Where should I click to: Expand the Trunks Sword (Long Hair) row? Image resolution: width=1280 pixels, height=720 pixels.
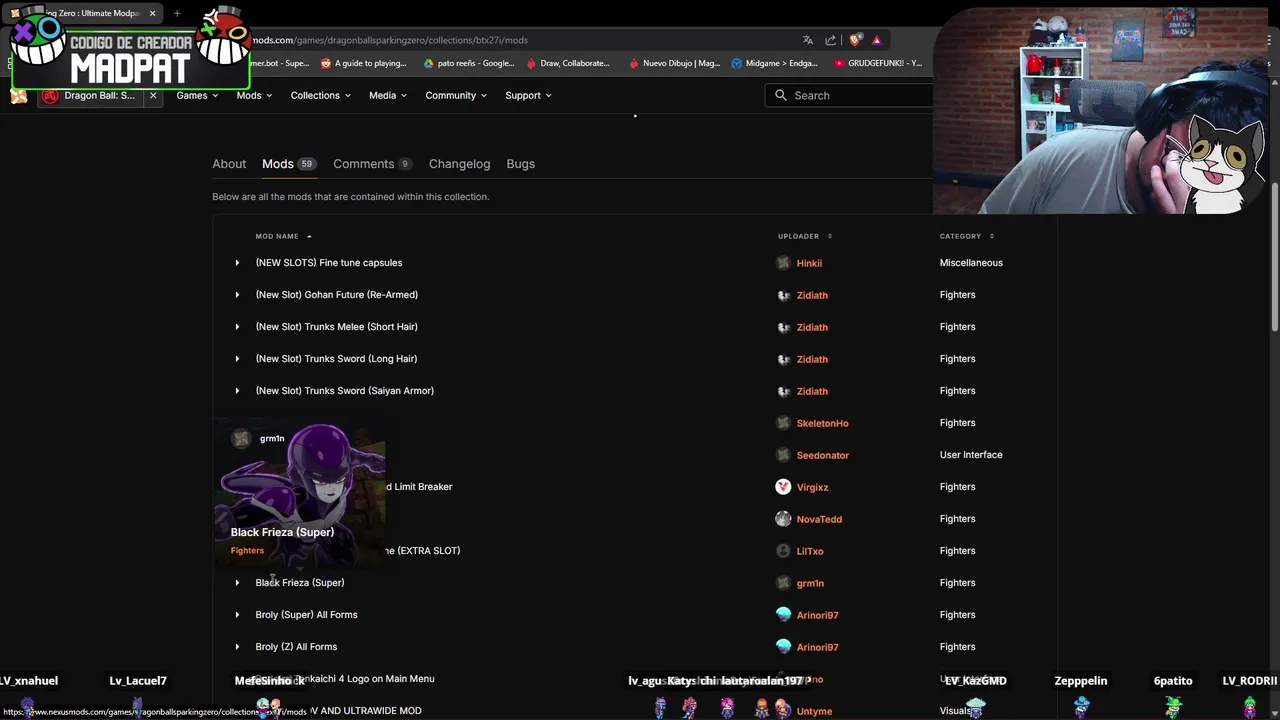coord(237,359)
